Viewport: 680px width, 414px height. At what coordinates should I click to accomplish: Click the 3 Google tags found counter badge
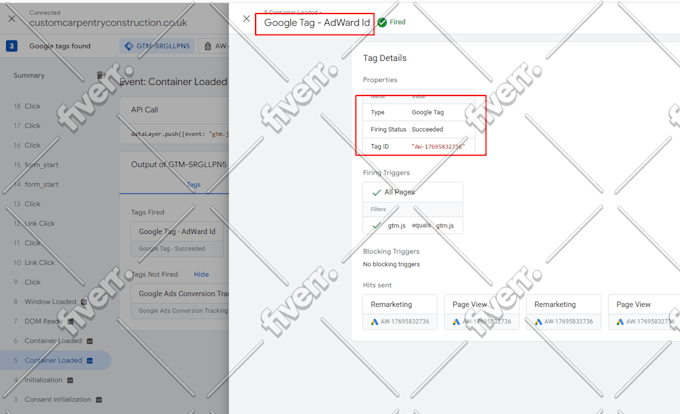[12, 46]
